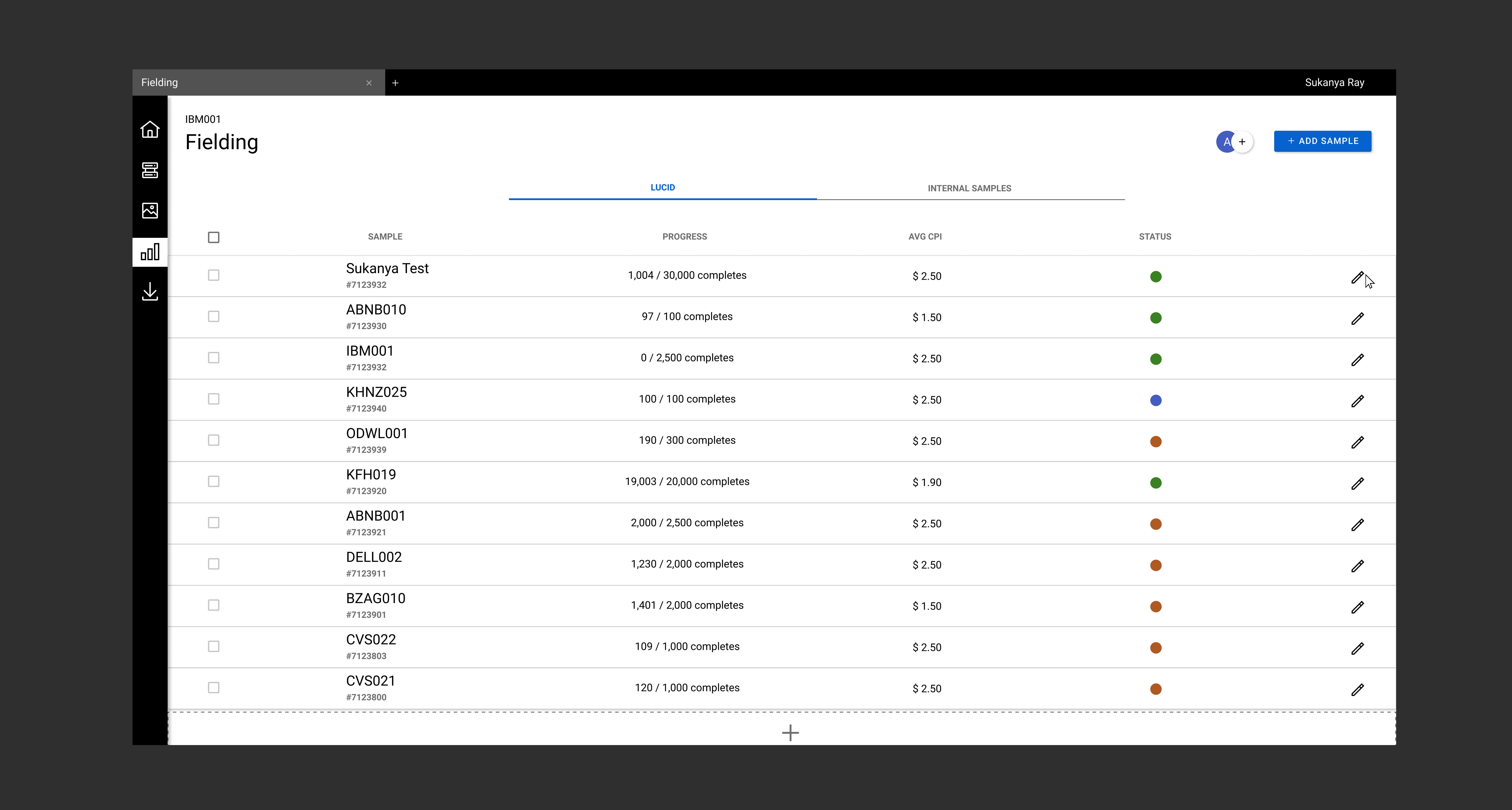Click pencil icon for ABNB010
Viewport: 1512px width, 810px height.
point(1357,319)
